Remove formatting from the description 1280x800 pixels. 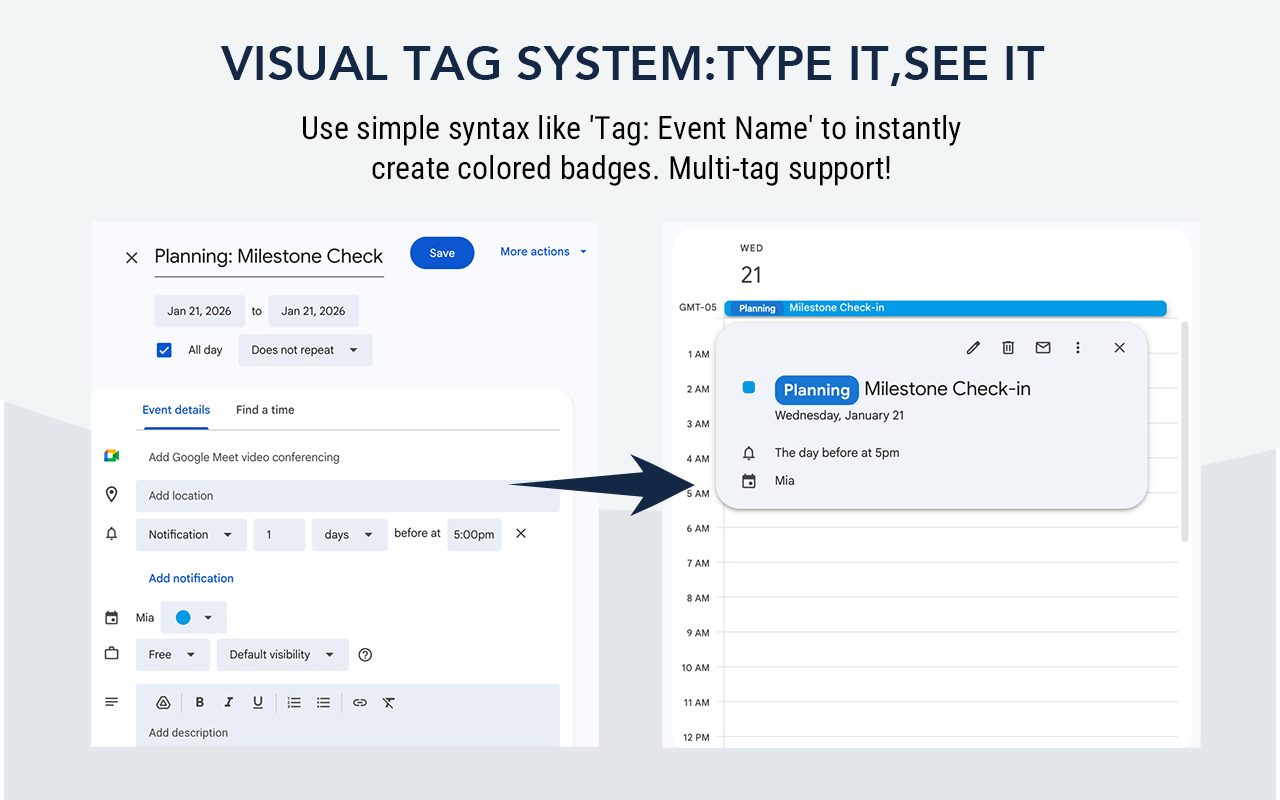click(388, 702)
